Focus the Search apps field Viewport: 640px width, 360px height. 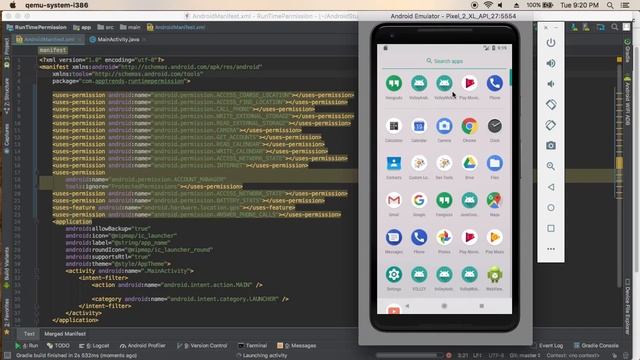tap(444, 61)
